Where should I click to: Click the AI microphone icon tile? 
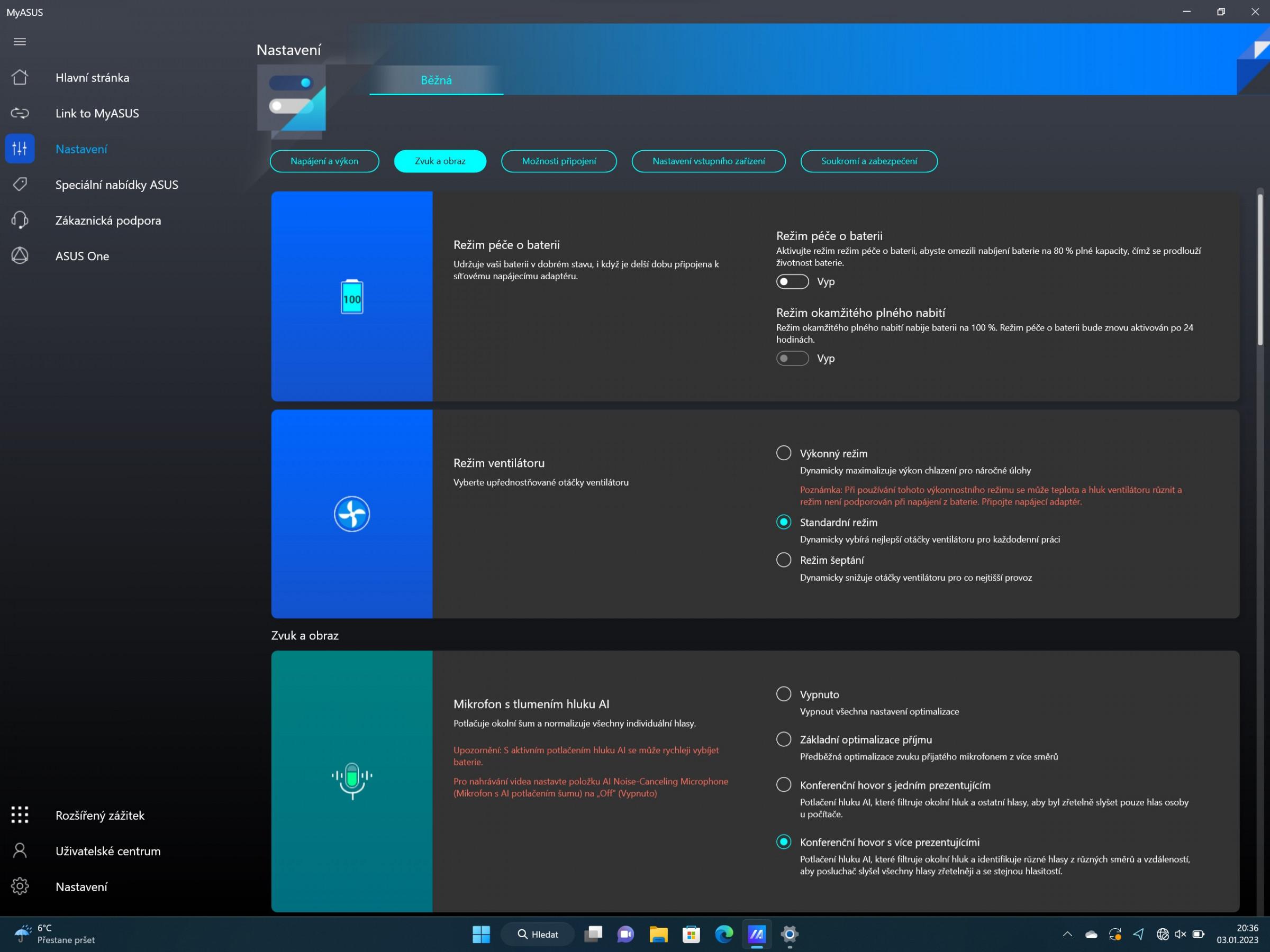tap(352, 781)
